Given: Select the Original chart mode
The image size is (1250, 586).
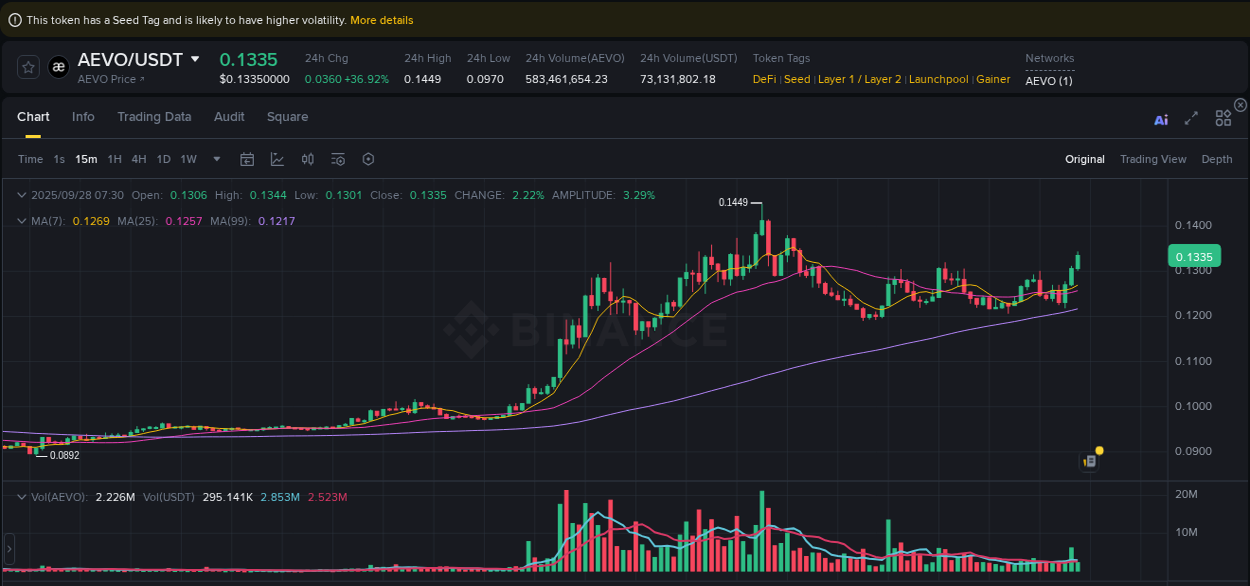Looking at the screenshot, I should pyautogui.click(x=1085, y=159).
